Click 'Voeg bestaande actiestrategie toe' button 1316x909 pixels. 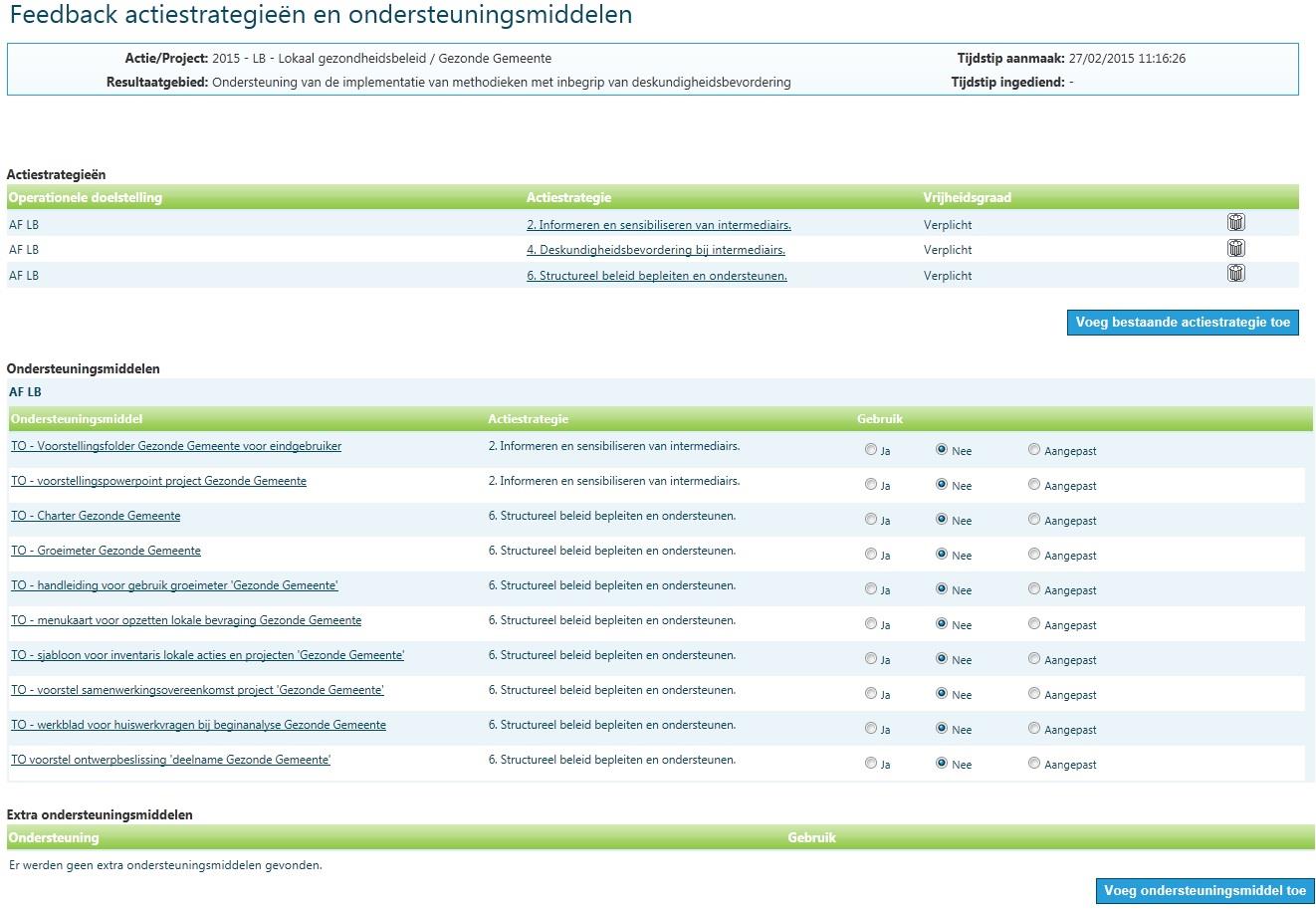tap(1183, 323)
